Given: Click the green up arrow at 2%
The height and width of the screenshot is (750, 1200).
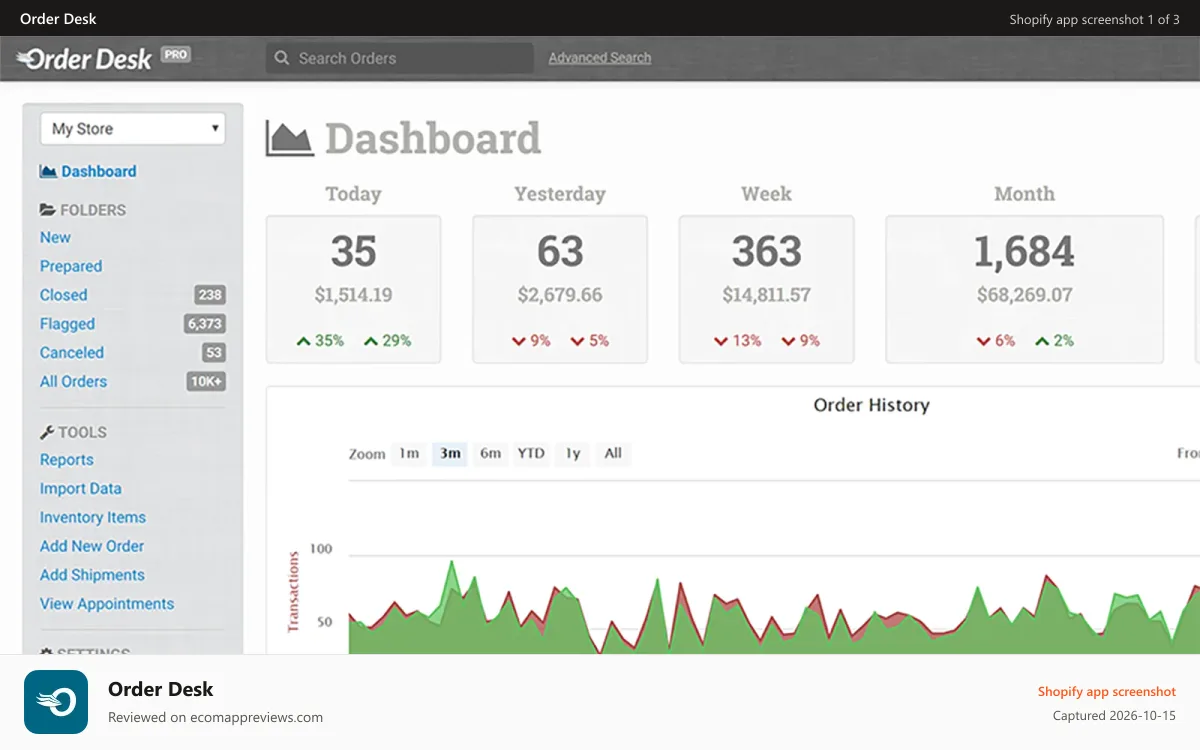Looking at the screenshot, I should coord(1042,341).
